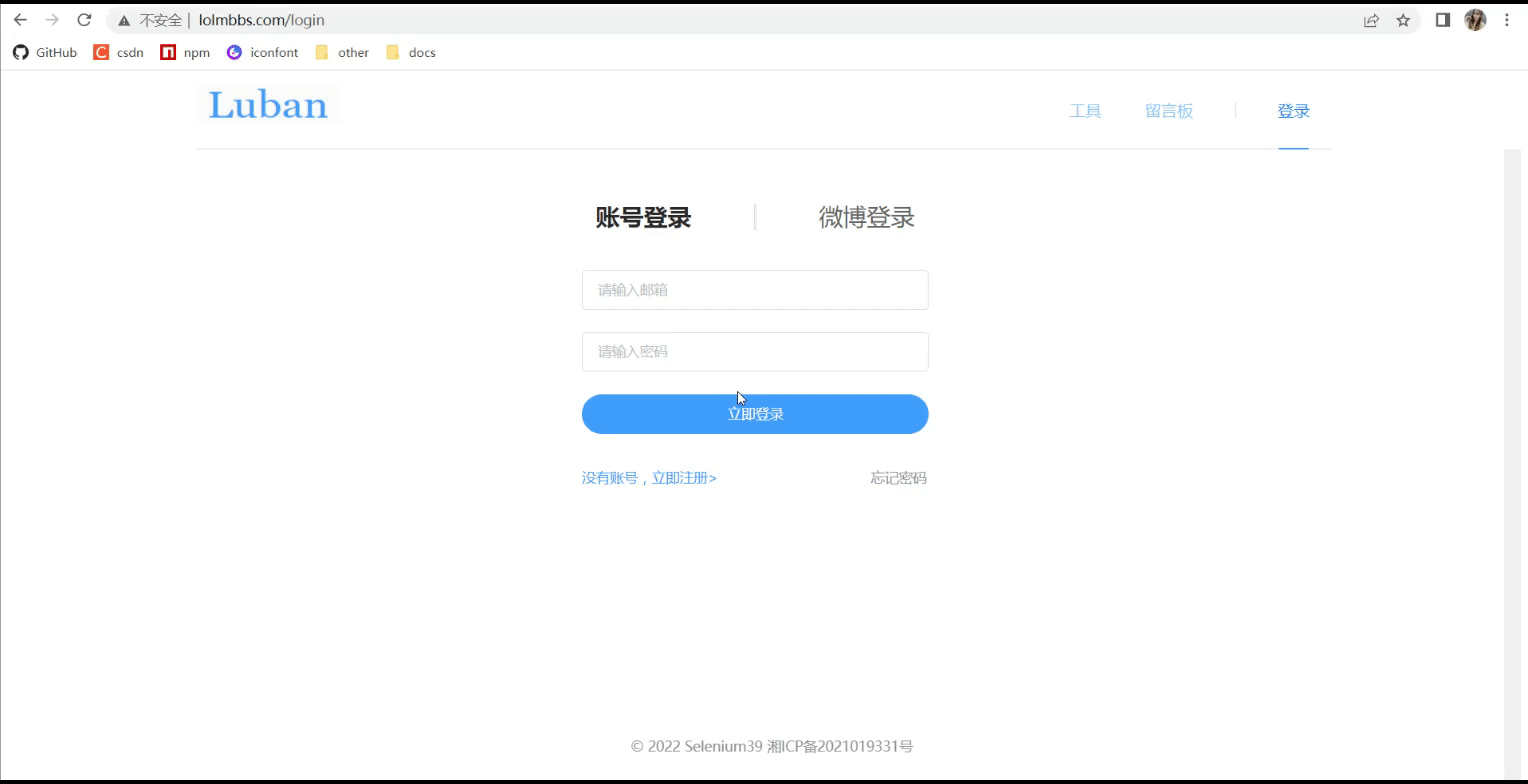
Task: Expand the 'docs' bookmarks folder
Action: (x=410, y=52)
